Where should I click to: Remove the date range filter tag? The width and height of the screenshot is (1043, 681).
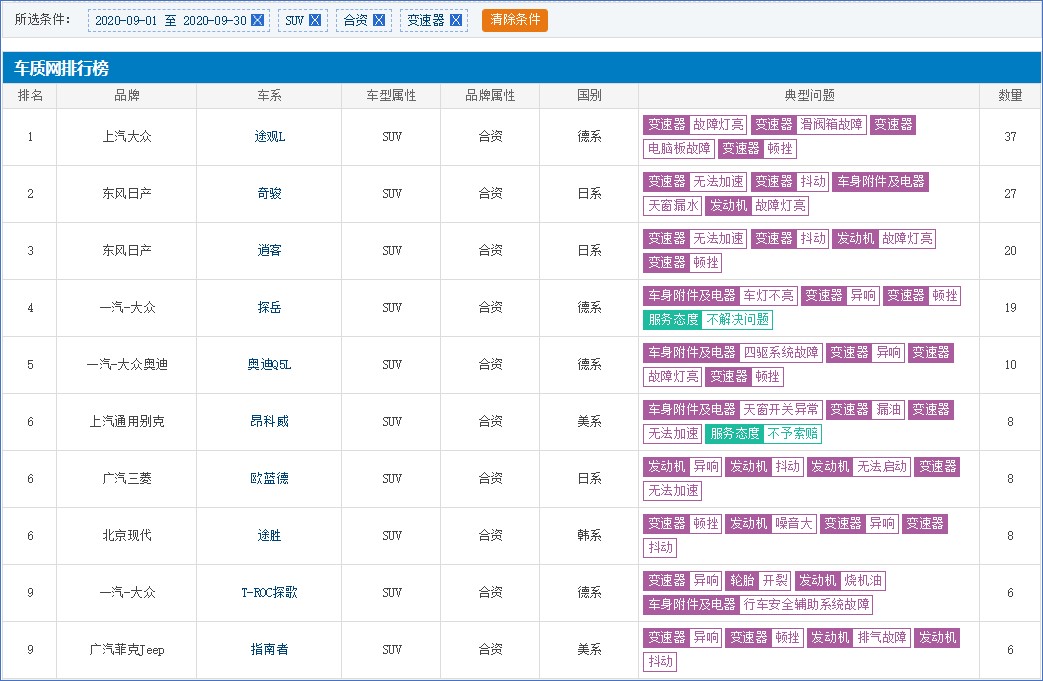[258, 20]
